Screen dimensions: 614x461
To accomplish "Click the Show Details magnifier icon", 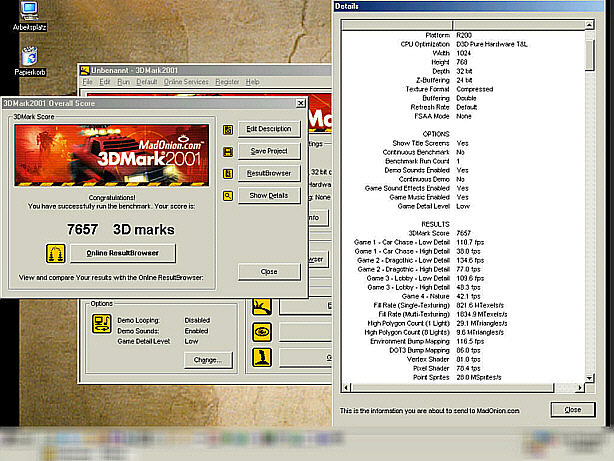I will 228,196.
